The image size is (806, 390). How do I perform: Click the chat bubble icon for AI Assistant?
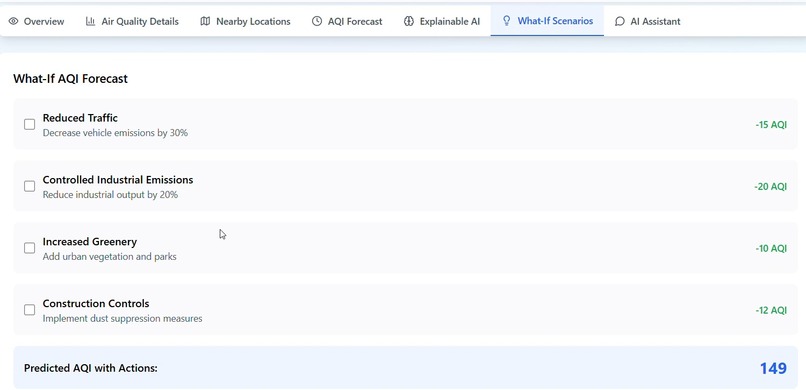[620, 22]
